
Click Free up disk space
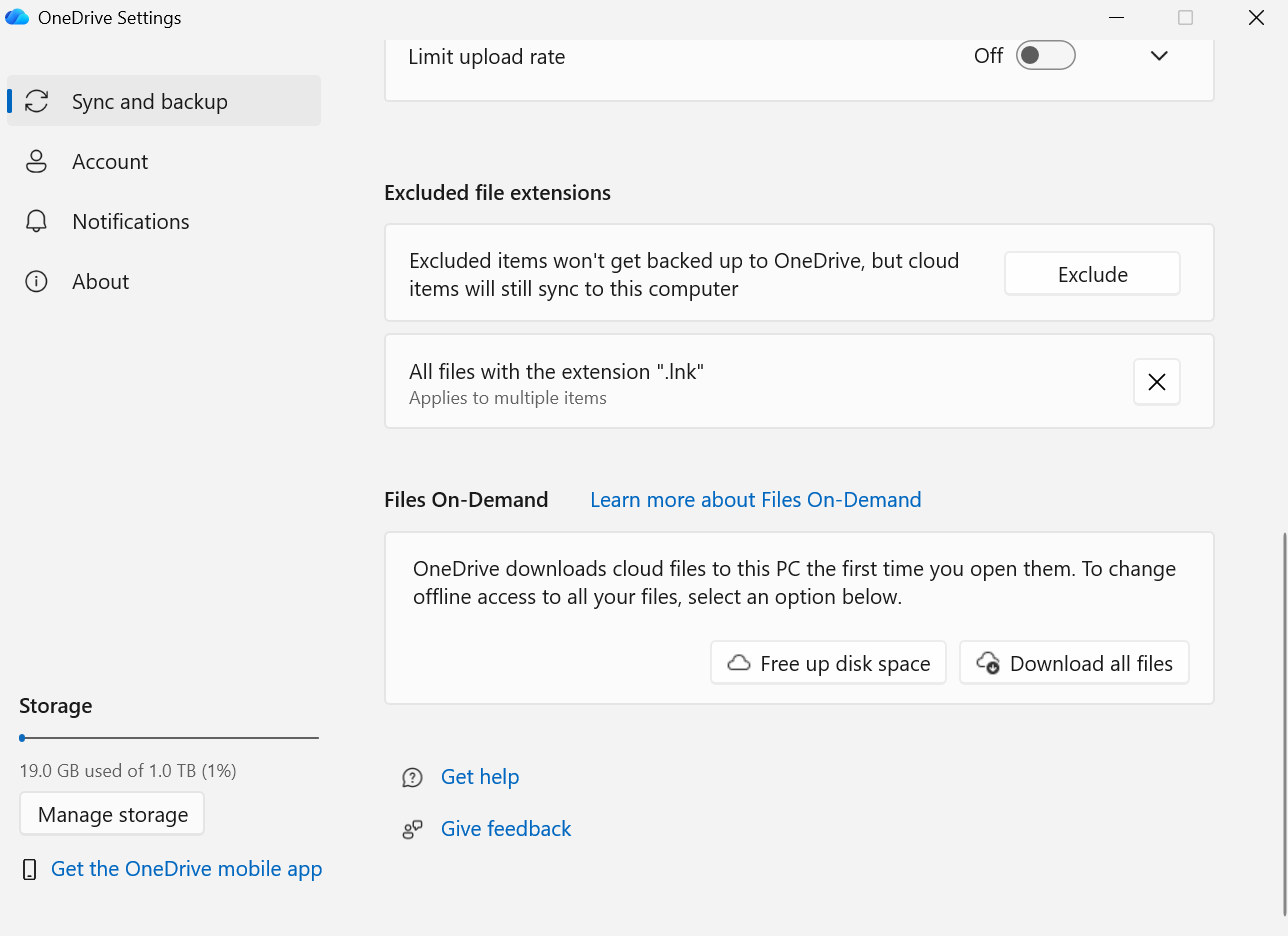[828, 663]
